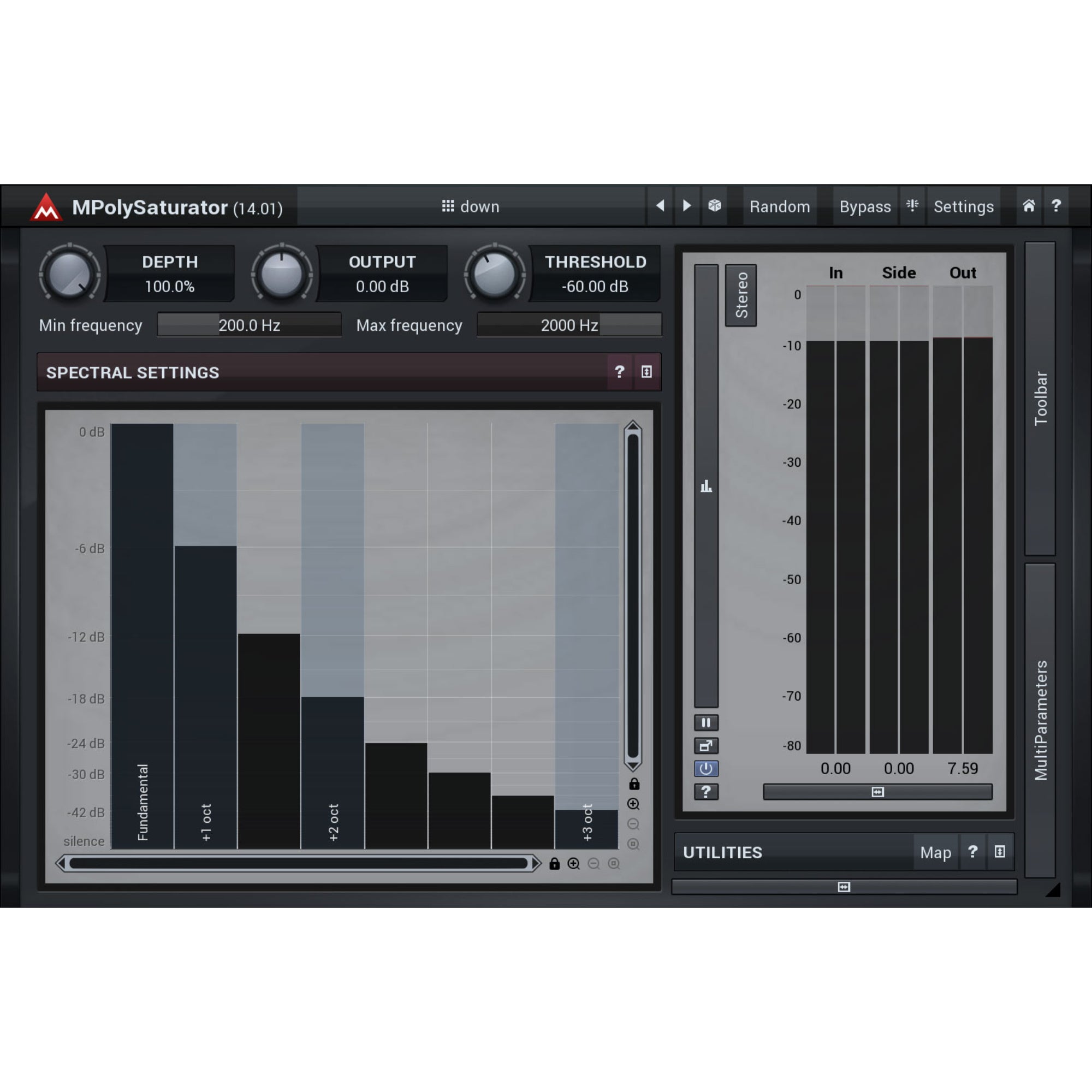The width and height of the screenshot is (1092, 1092).
Task: Click the Side meter column
Action: coord(899,519)
